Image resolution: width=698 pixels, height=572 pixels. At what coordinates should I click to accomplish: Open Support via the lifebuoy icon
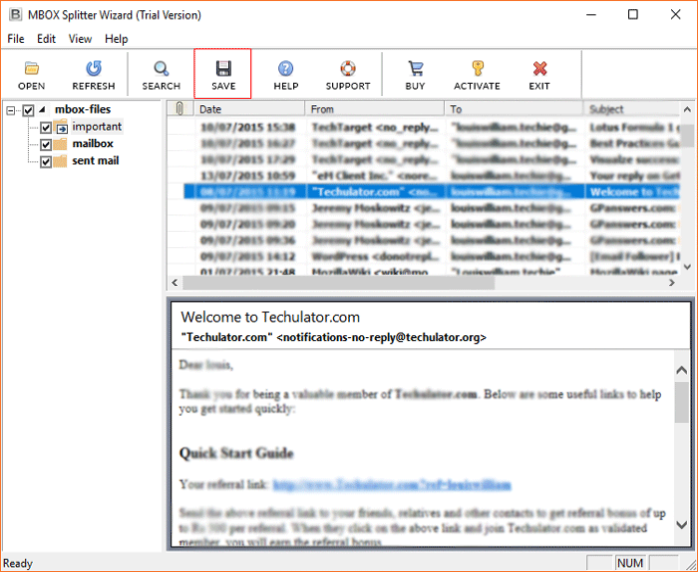point(348,69)
